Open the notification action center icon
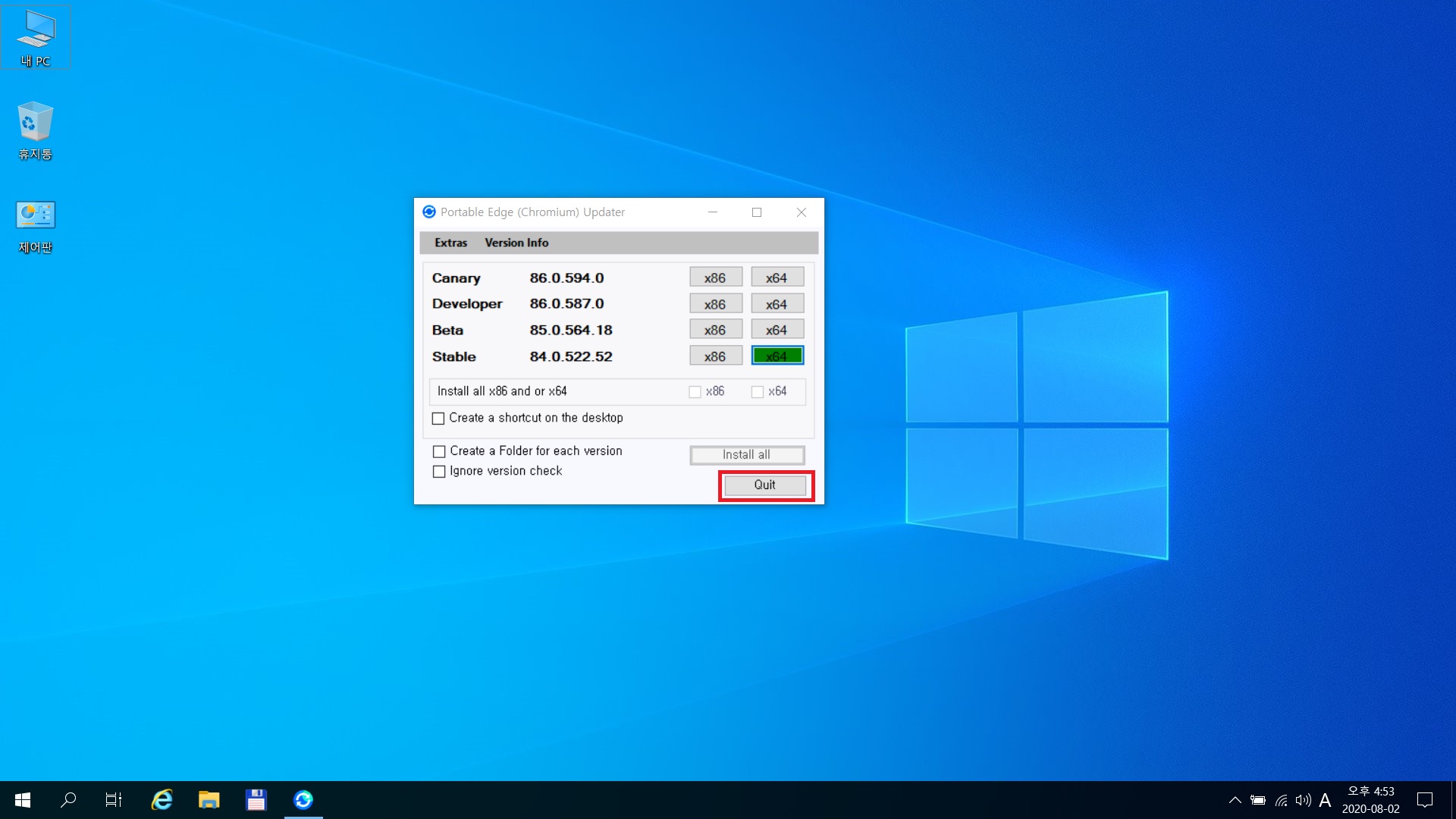The image size is (1456, 819). 1425,800
